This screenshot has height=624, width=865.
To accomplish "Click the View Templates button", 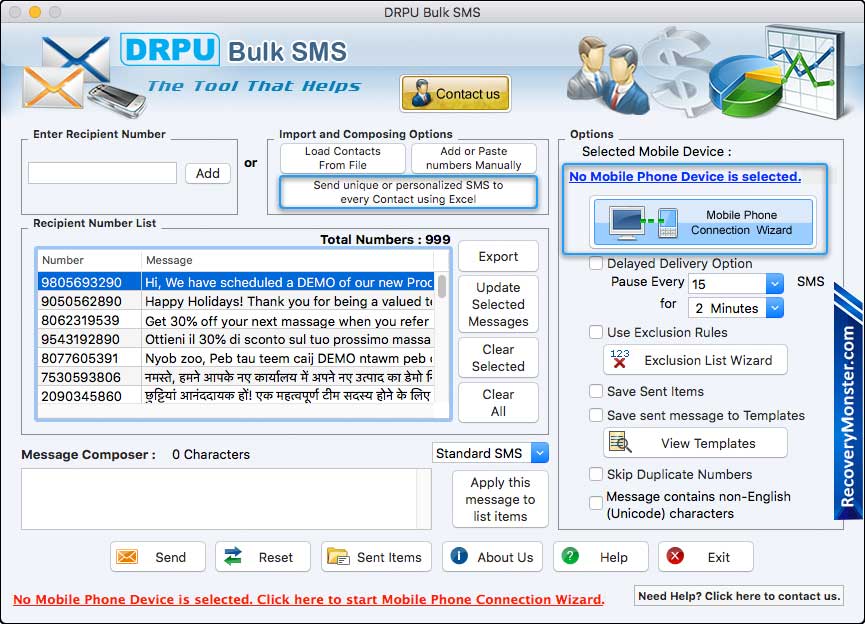I will click(x=695, y=442).
